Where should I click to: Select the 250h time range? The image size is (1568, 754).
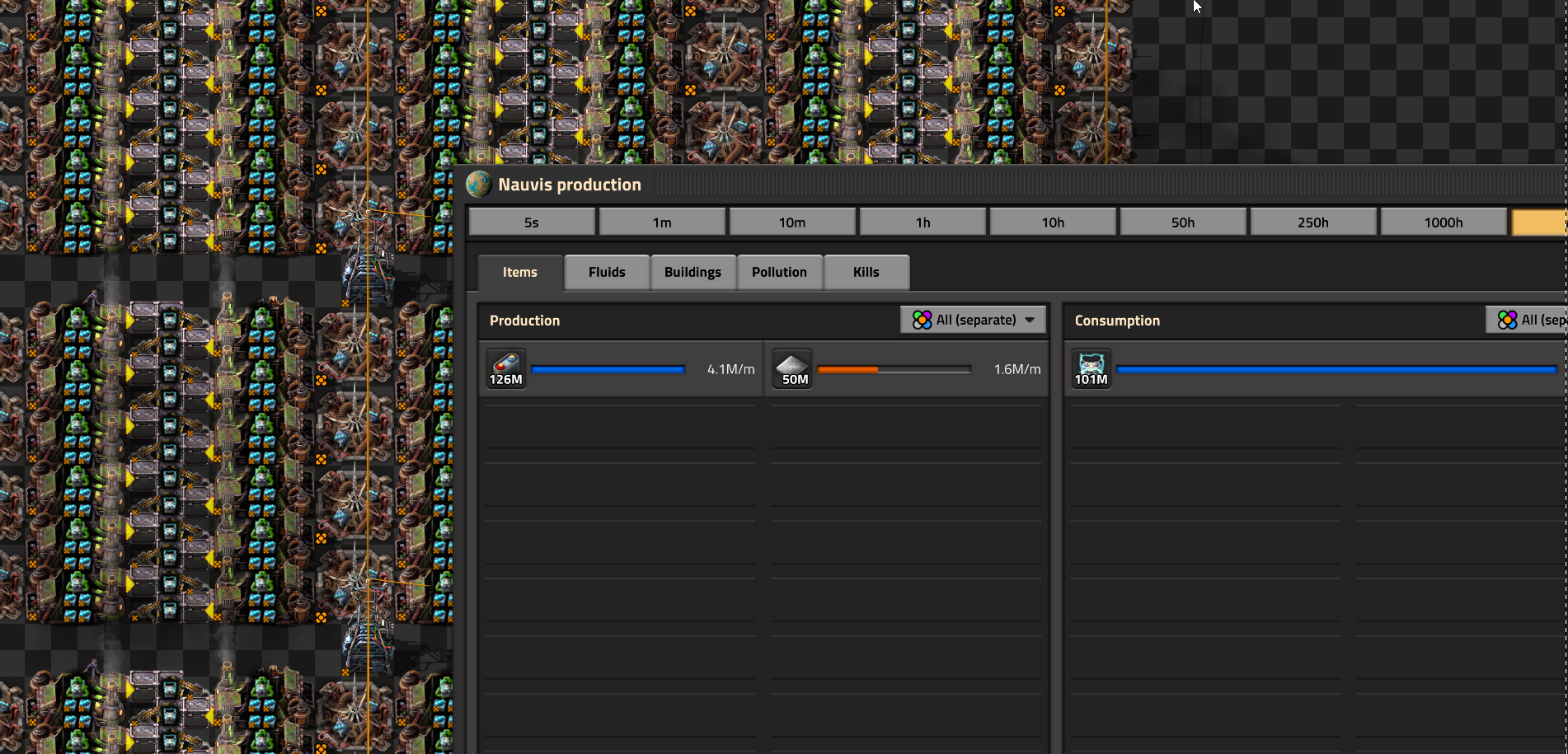tap(1313, 222)
